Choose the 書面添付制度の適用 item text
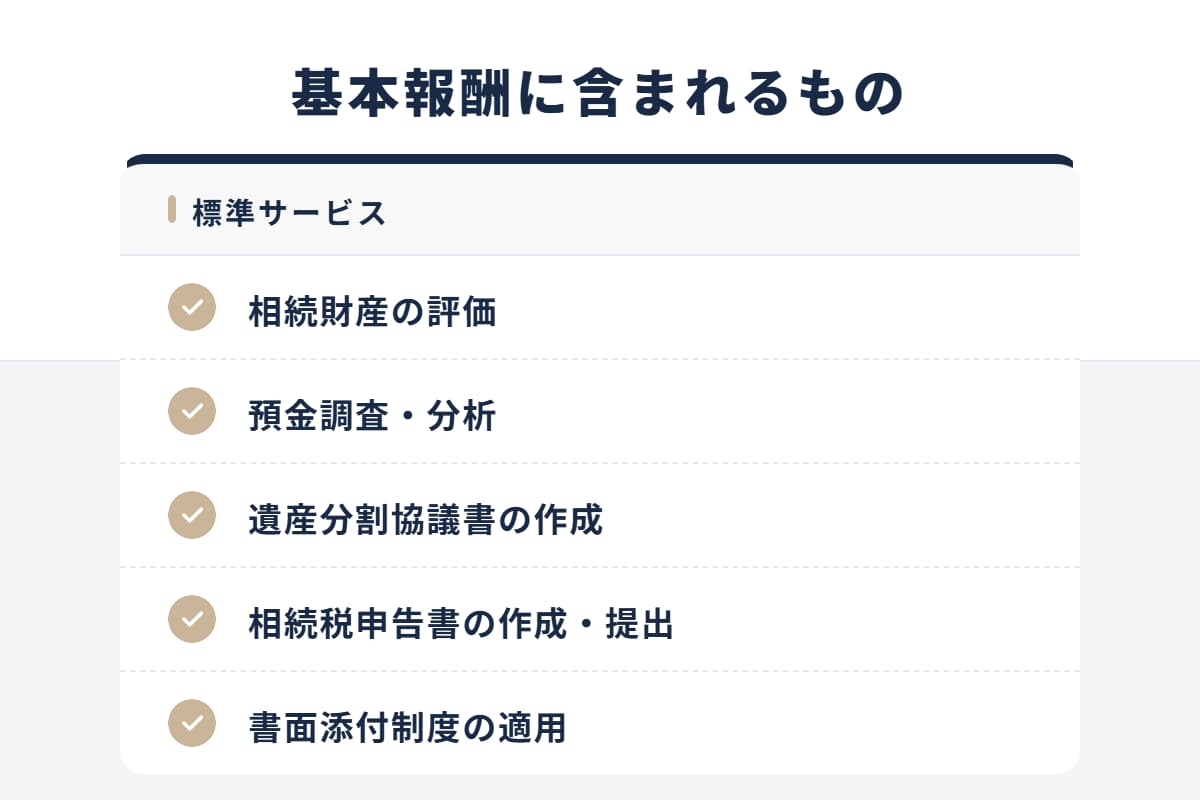Viewport: 1200px width, 800px height. (407, 728)
